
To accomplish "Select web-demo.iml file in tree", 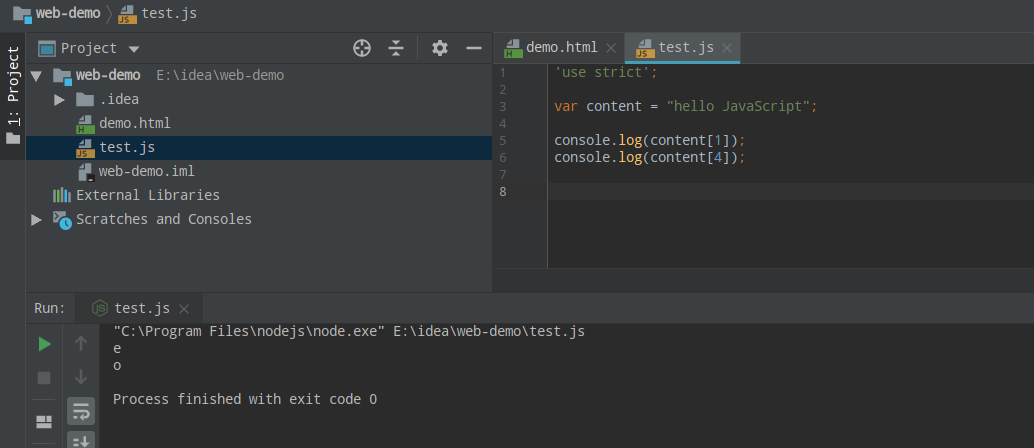I will coord(146,172).
